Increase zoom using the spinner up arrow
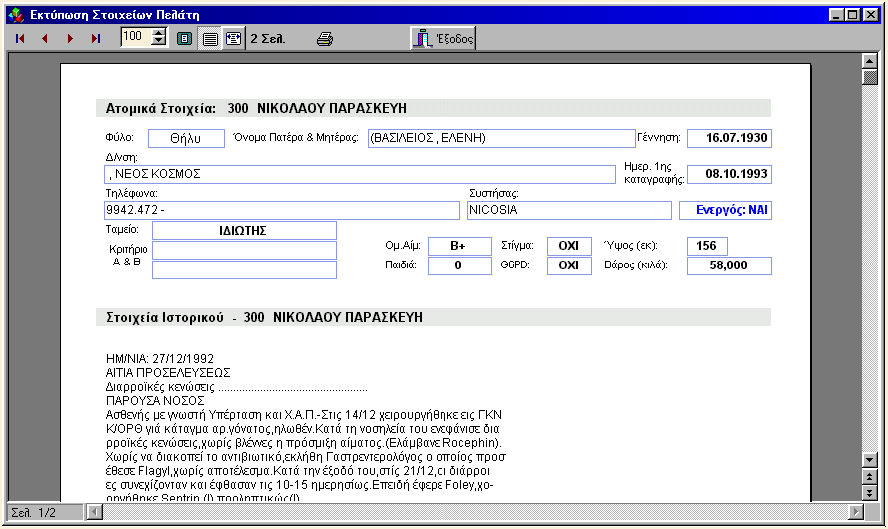The width and height of the screenshot is (888, 529). [x=158, y=33]
